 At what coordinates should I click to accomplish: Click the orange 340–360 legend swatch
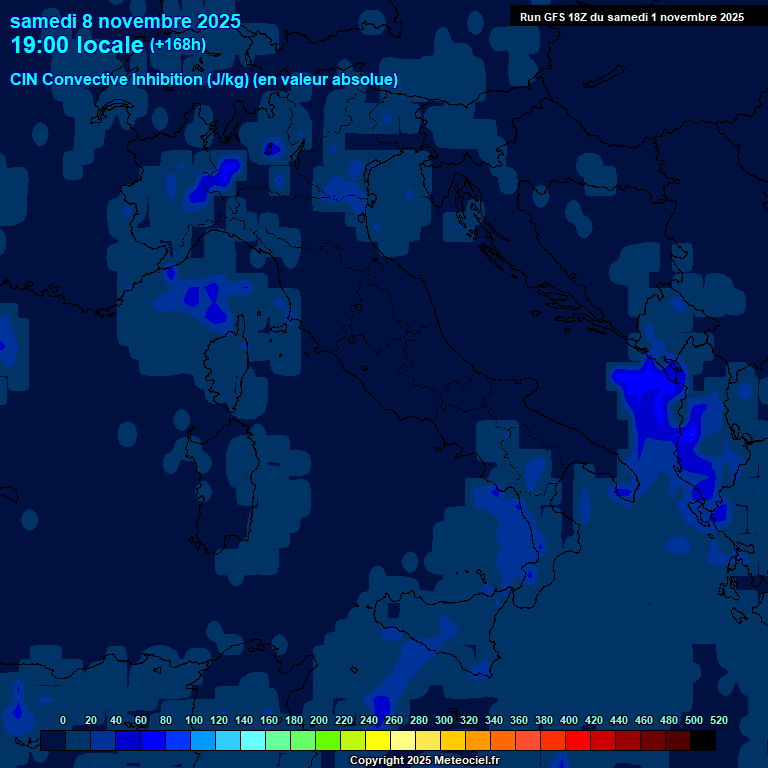503,740
